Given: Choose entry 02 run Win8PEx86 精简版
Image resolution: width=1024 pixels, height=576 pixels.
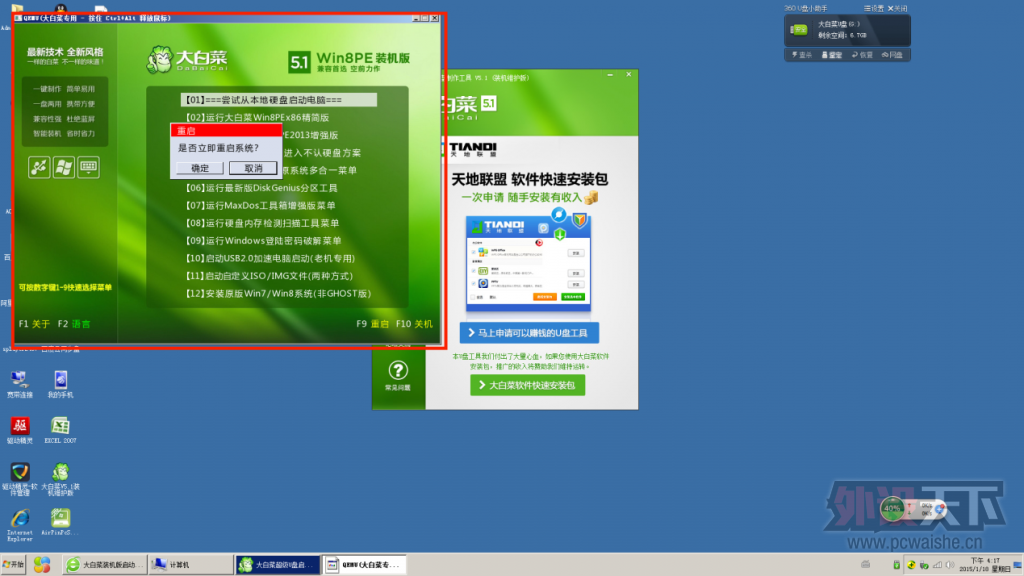Looking at the screenshot, I should [x=257, y=118].
